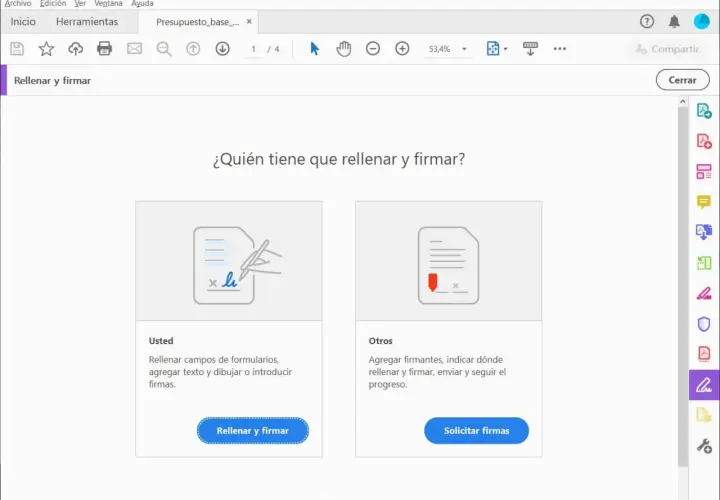Click the vertical scrollbar up arrow
720x500 pixels.
coord(683,101)
